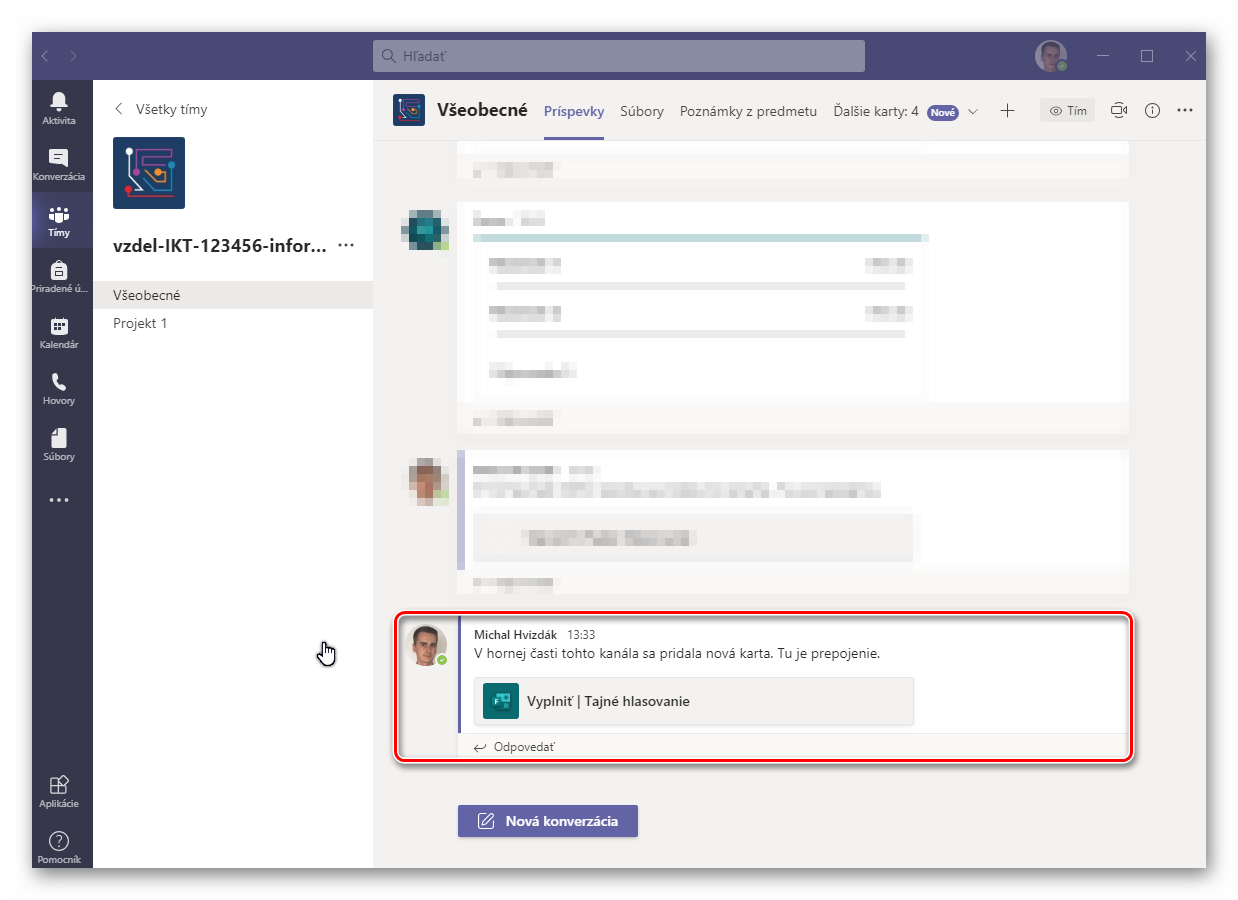The height and width of the screenshot is (900, 1238).
Task: Expand more apps ellipsis in sidebar
Action: (x=59, y=500)
